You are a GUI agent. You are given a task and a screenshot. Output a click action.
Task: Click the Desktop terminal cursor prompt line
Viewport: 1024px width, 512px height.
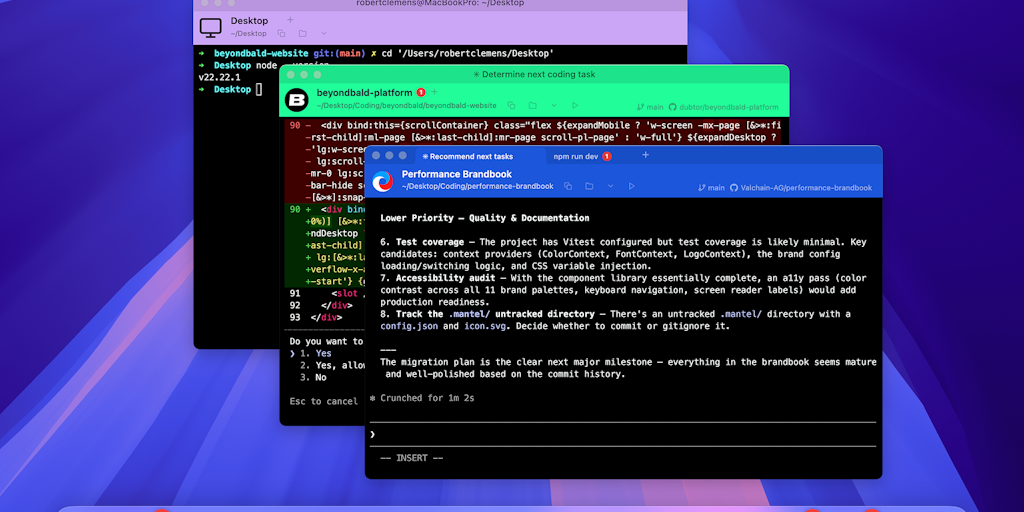[231, 89]
